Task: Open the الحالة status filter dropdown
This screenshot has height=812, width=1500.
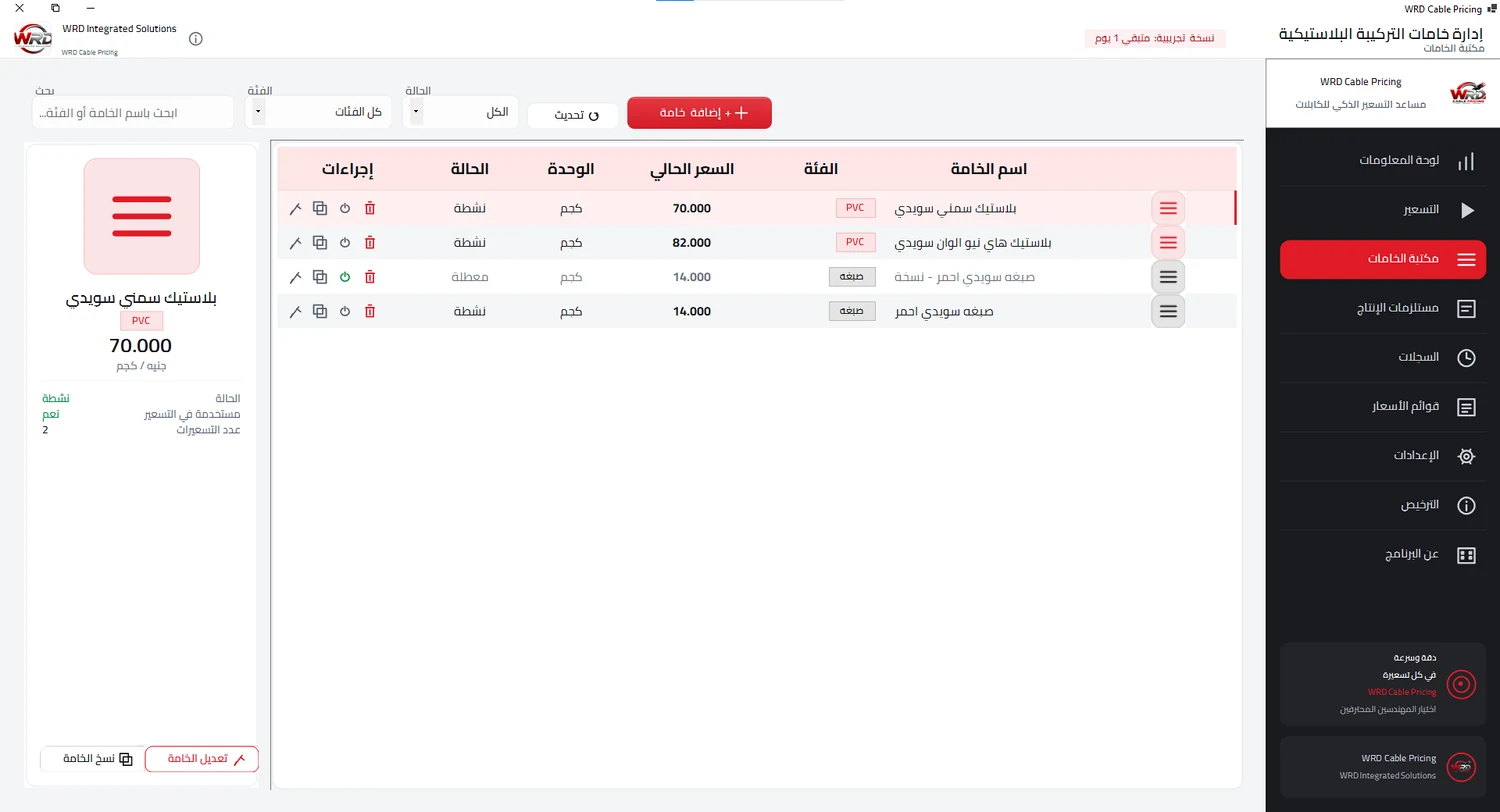Action: (461, 112)
